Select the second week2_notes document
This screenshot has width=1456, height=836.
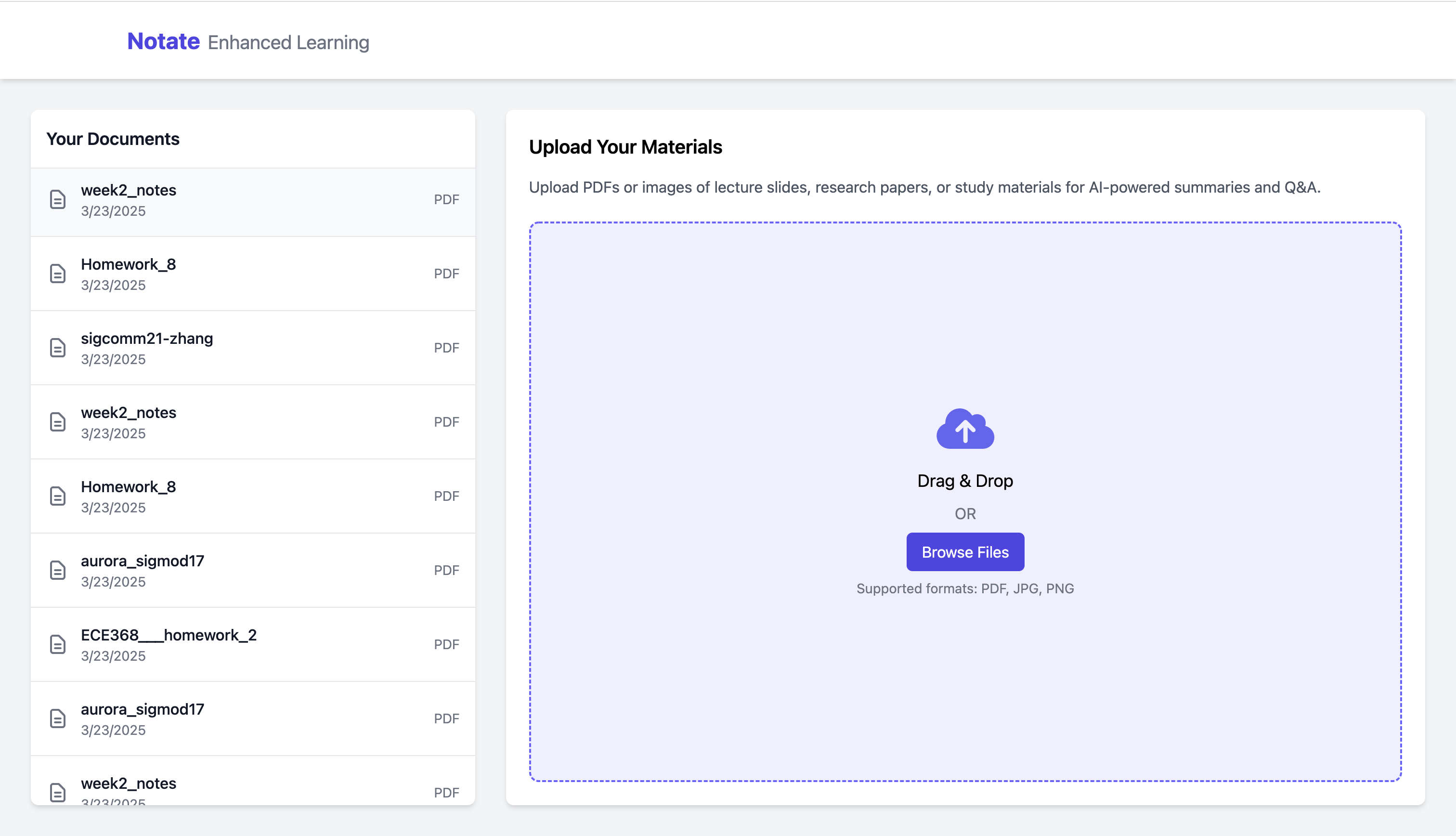(129, 413)
